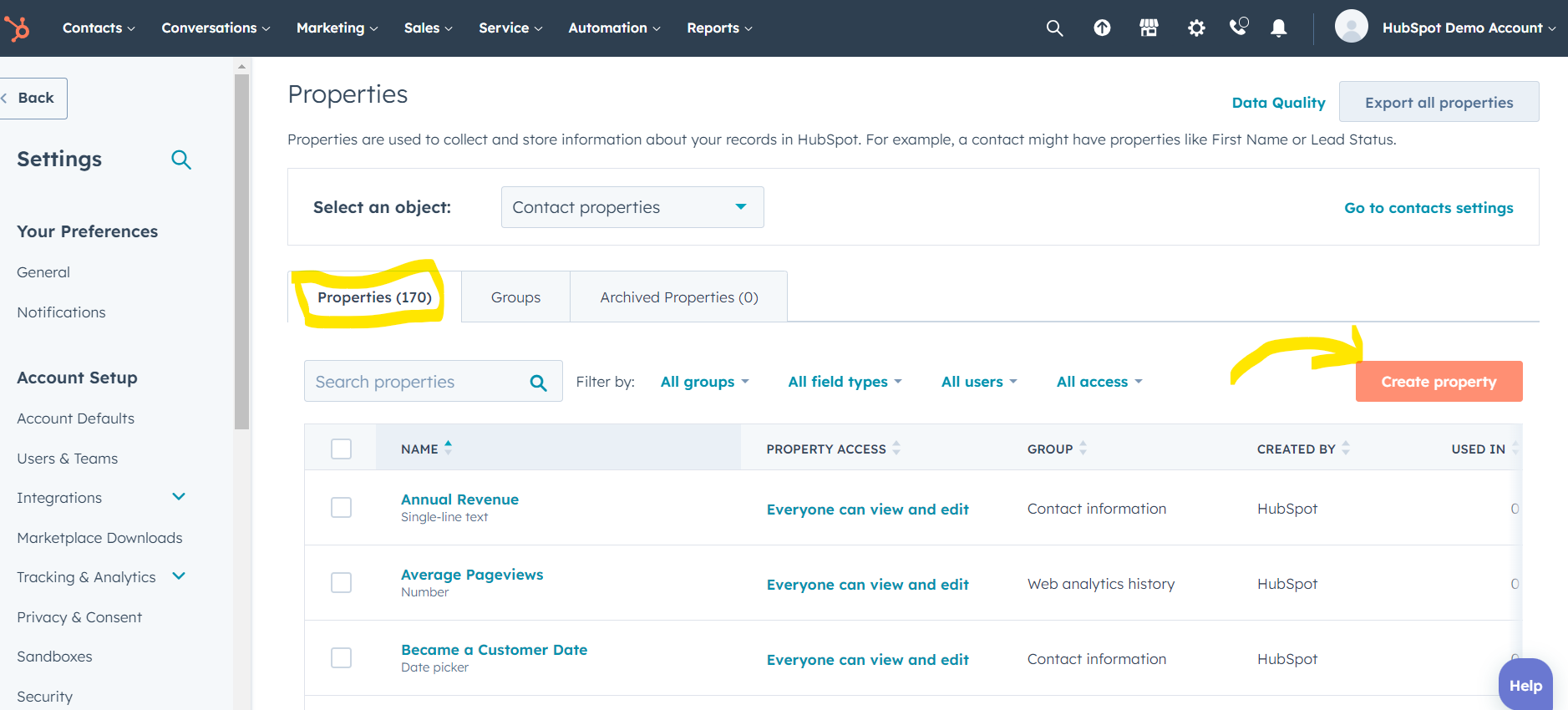Image resolution: width=1568 pixels, height=710 pixels.
Task: Click the account avatar picture
Action: [x=1351, y=27]
